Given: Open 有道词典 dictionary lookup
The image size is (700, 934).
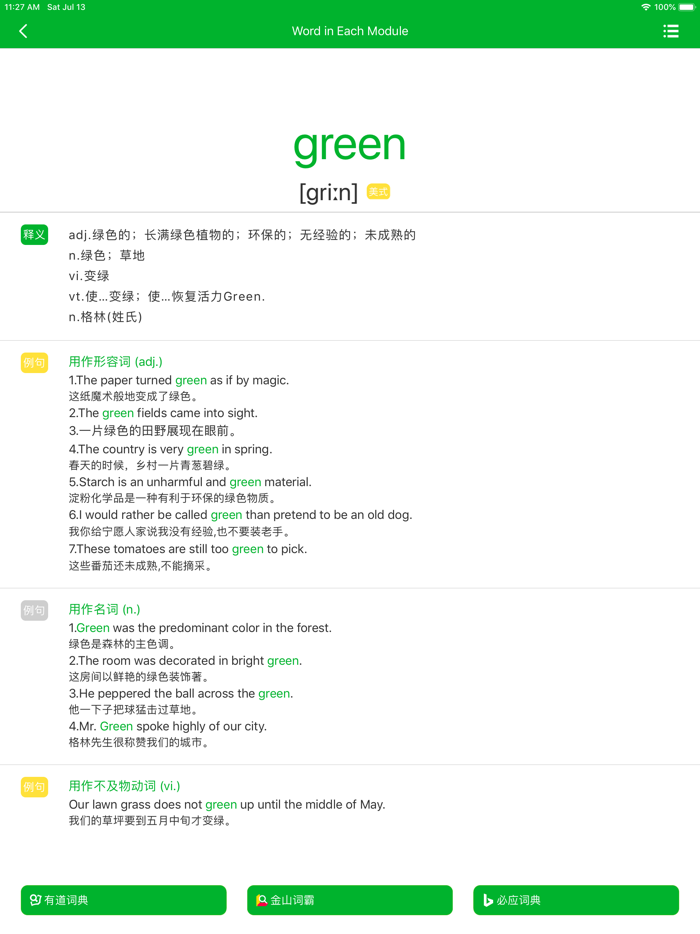Looking at the screenshot, I should pos(123,900).
